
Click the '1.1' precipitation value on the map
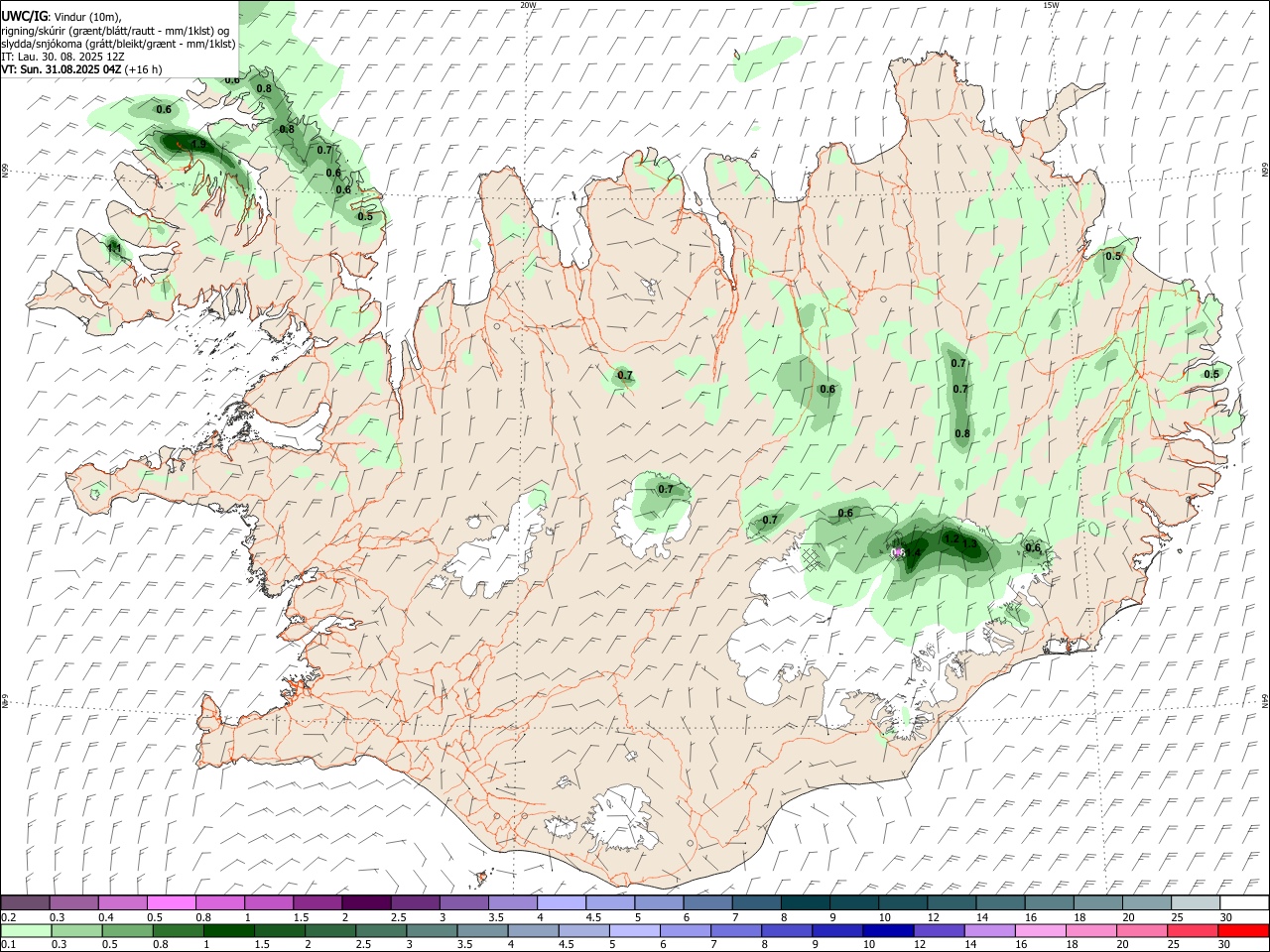coord(113,248)
